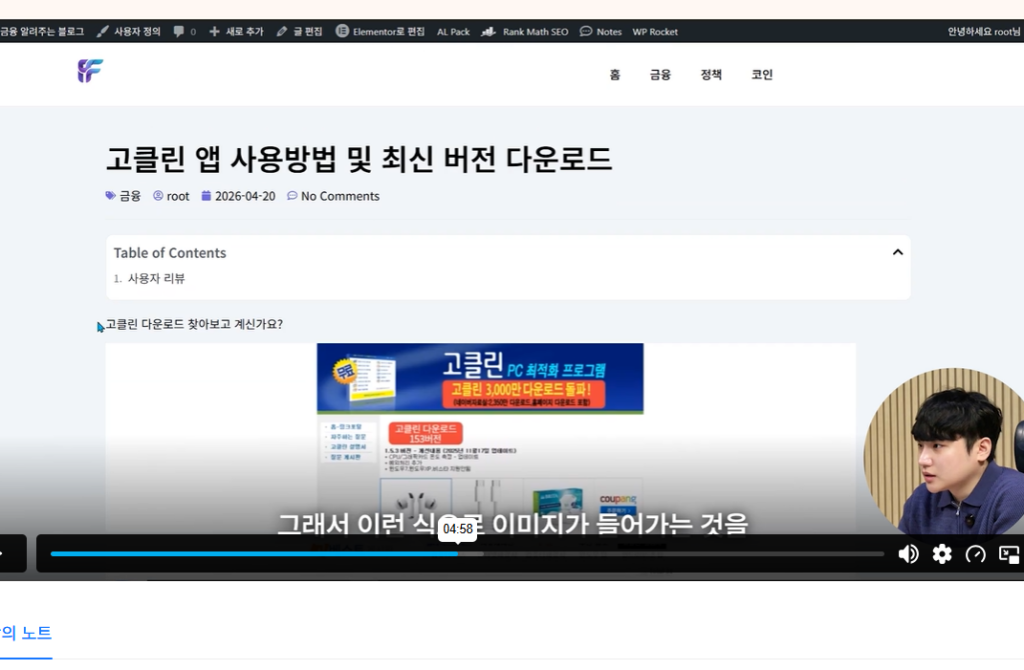Open comments bubble in admin bar
The image size is (1024, 670).
184,31
